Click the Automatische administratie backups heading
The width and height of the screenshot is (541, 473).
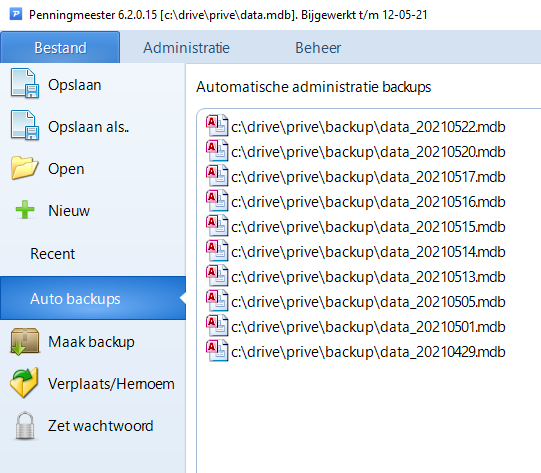[314, 87]
